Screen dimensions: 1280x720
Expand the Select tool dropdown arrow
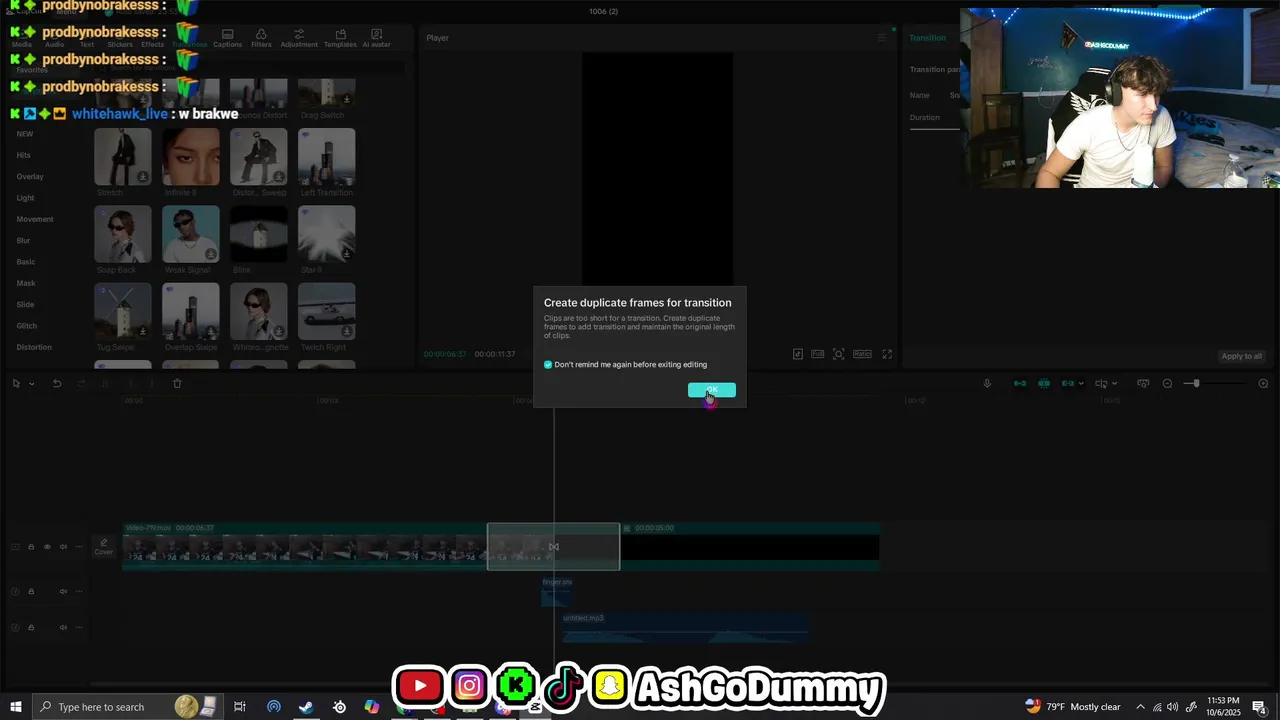click(x=32, y=384)
